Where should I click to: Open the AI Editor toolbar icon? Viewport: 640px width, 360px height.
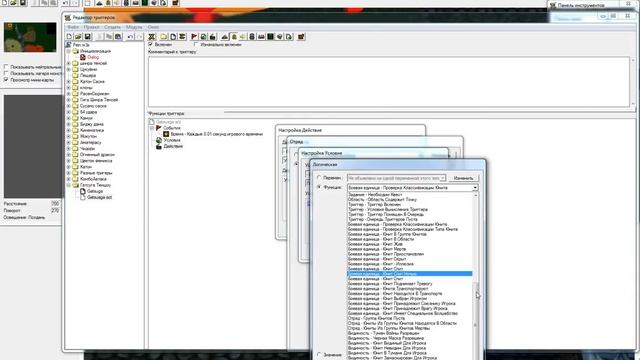[x=270, y=37]
